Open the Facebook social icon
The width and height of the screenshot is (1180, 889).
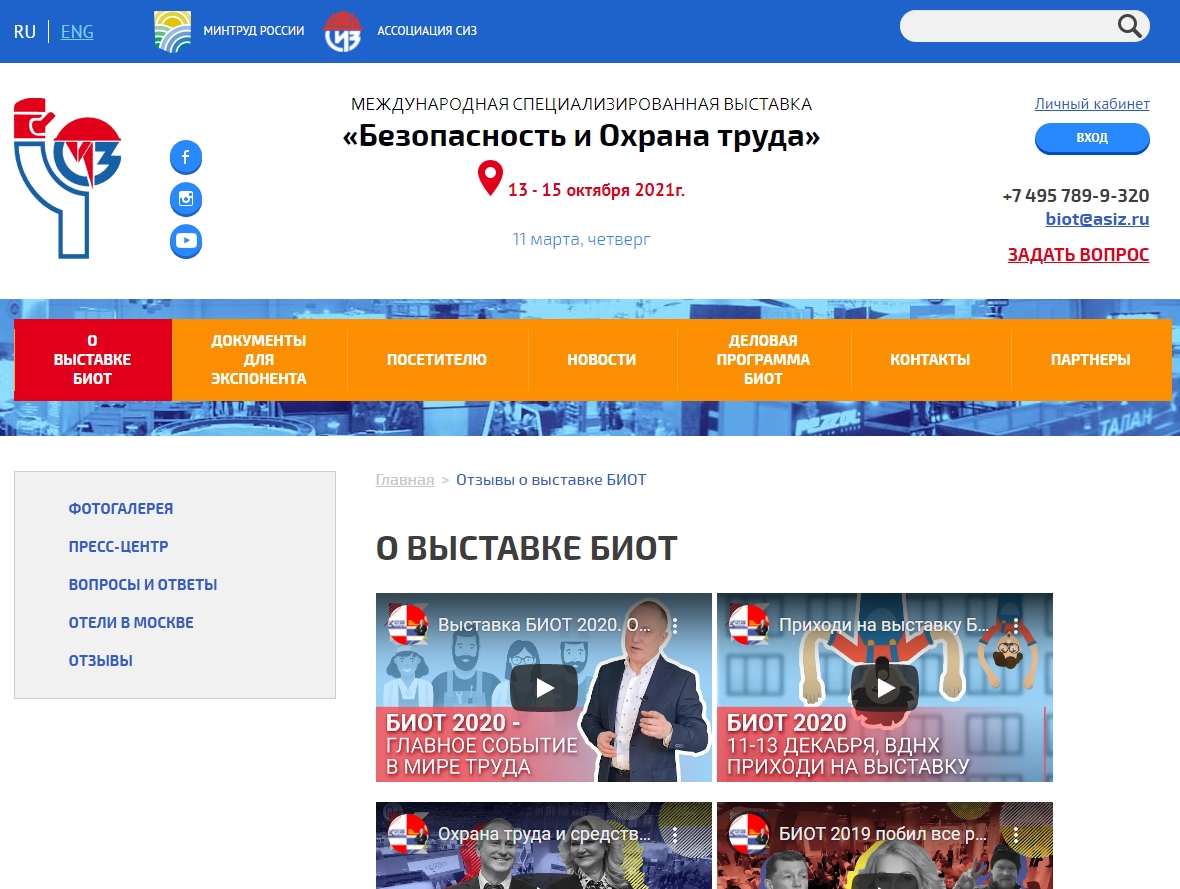pyautogui.click(x=186, y=157)
